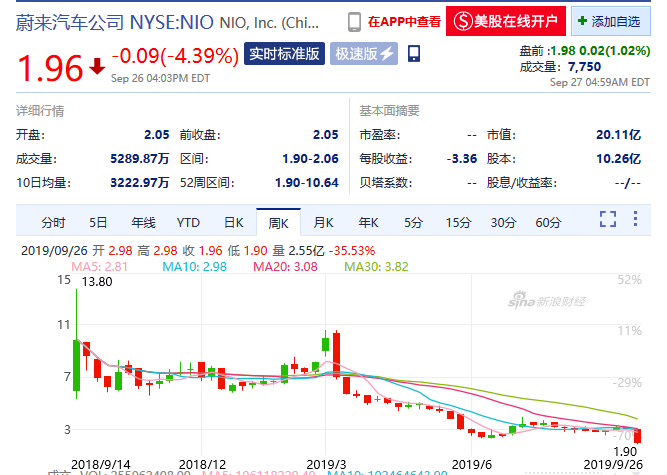Open the 年K yearly chart tab
Viewport: 667px width, 475px height.
(x=368, y=222)
